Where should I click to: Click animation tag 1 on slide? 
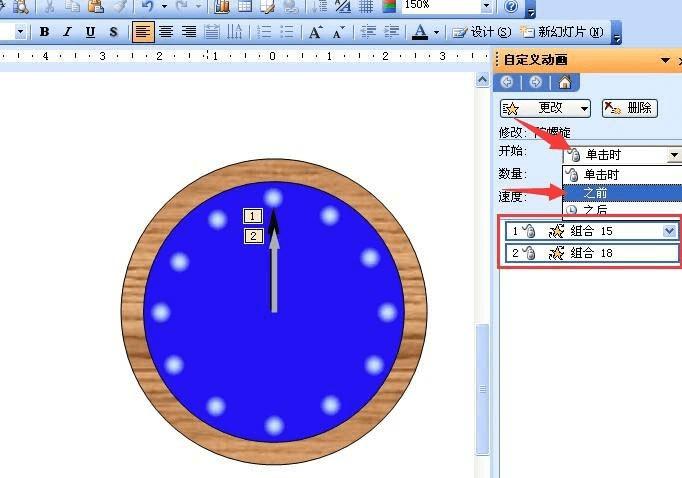253,216
